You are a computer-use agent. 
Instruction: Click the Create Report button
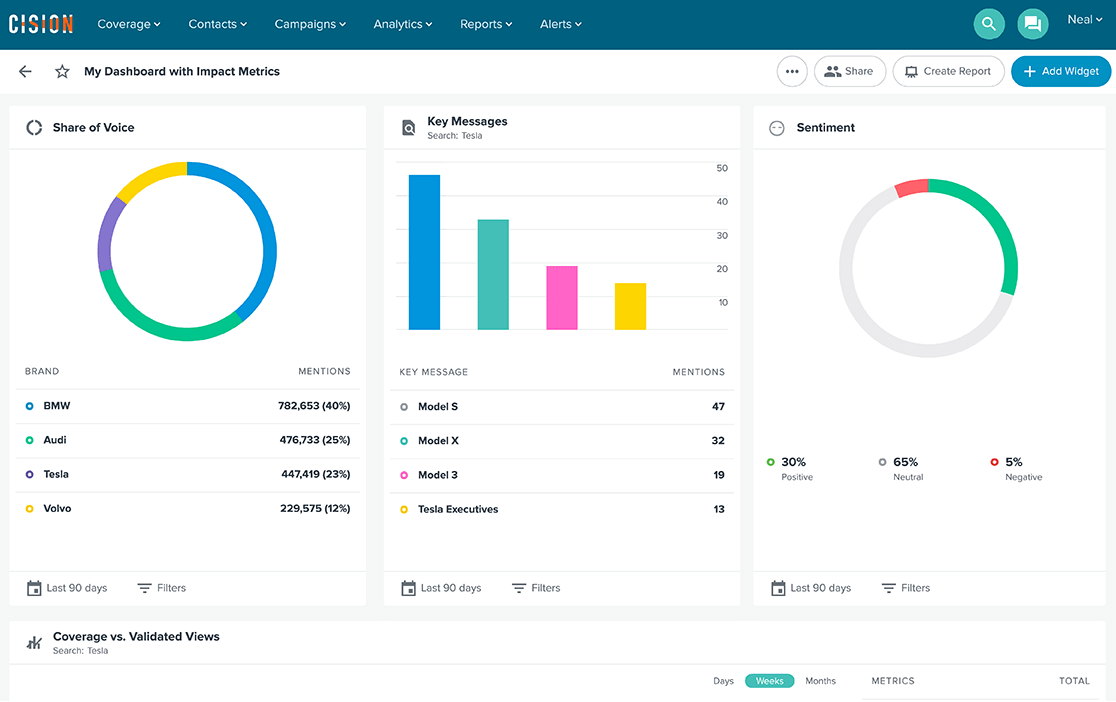point(947,72)
